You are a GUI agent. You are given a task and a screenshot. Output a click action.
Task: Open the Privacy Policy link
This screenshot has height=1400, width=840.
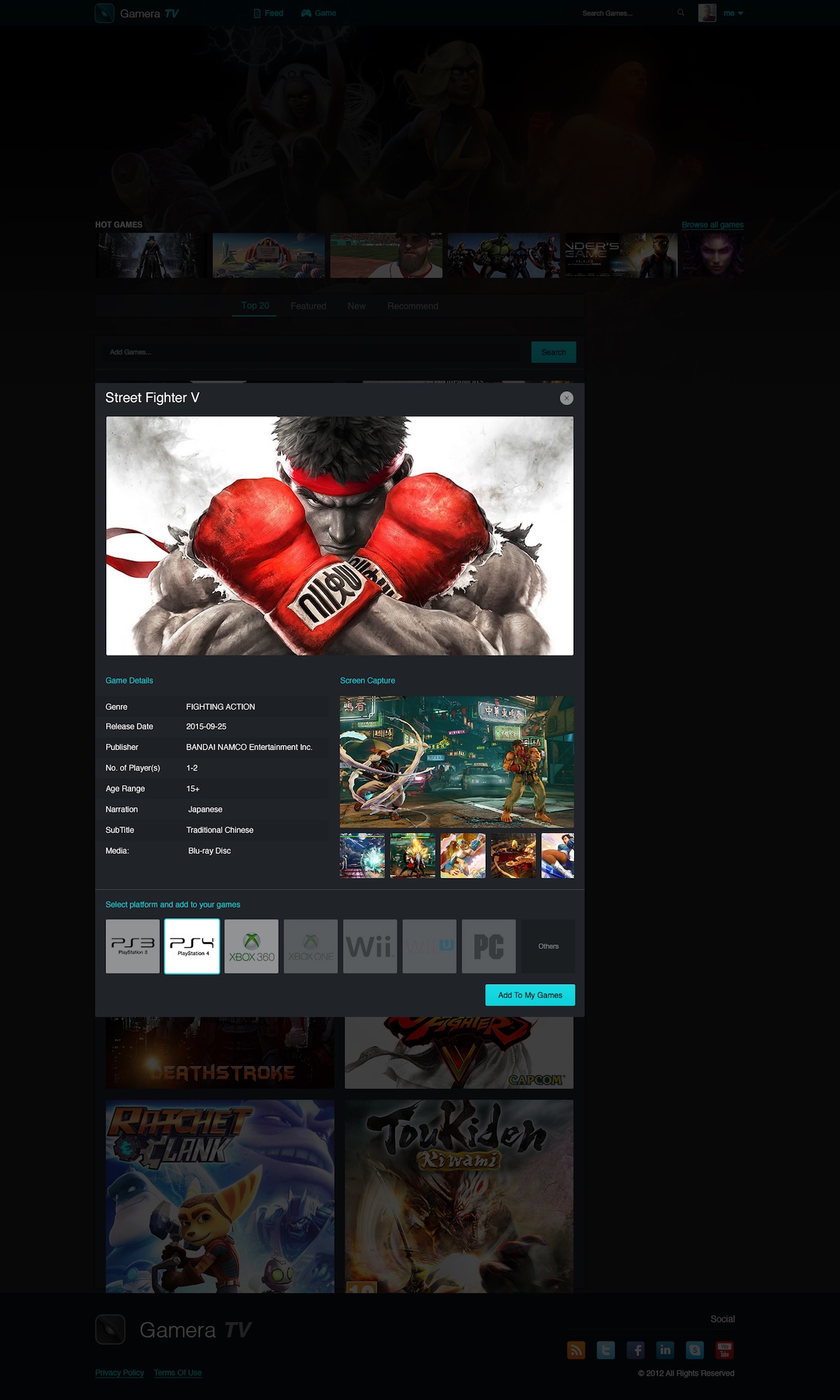[x=119, y=1372]
